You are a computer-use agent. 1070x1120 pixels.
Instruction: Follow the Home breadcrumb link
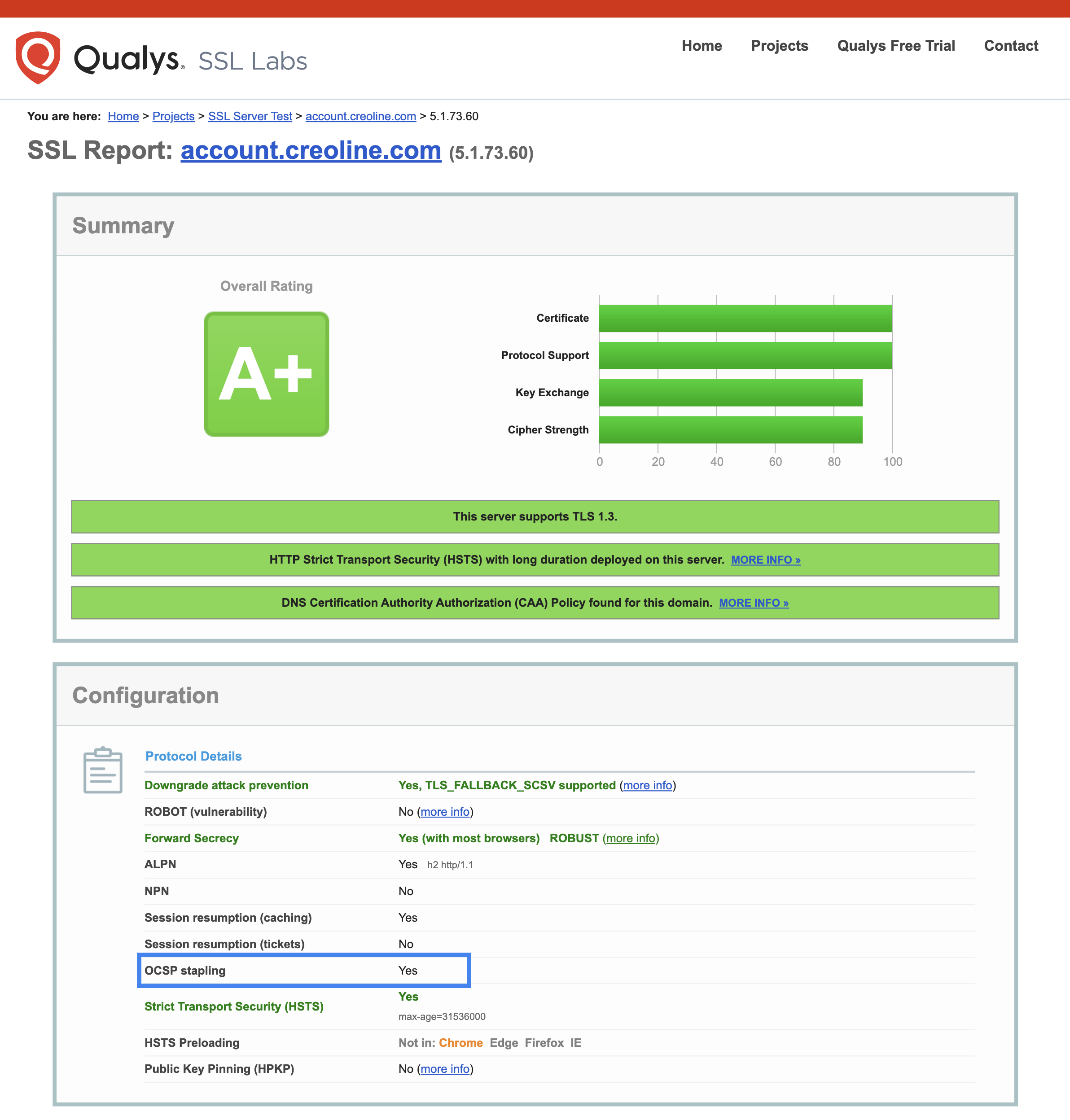[x=123, y=116]
